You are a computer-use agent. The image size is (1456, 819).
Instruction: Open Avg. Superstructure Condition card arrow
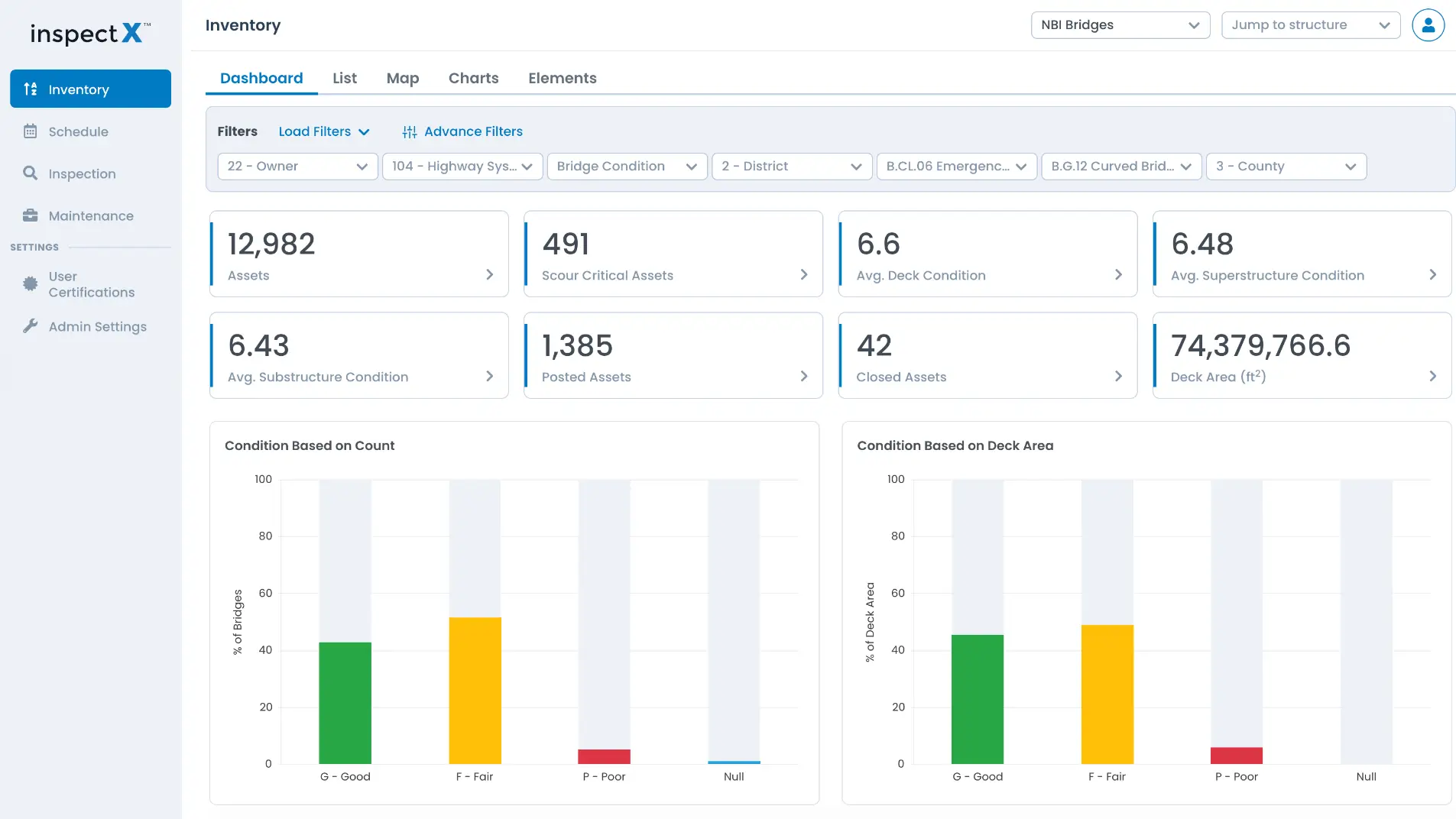[x=1433, y=274]
